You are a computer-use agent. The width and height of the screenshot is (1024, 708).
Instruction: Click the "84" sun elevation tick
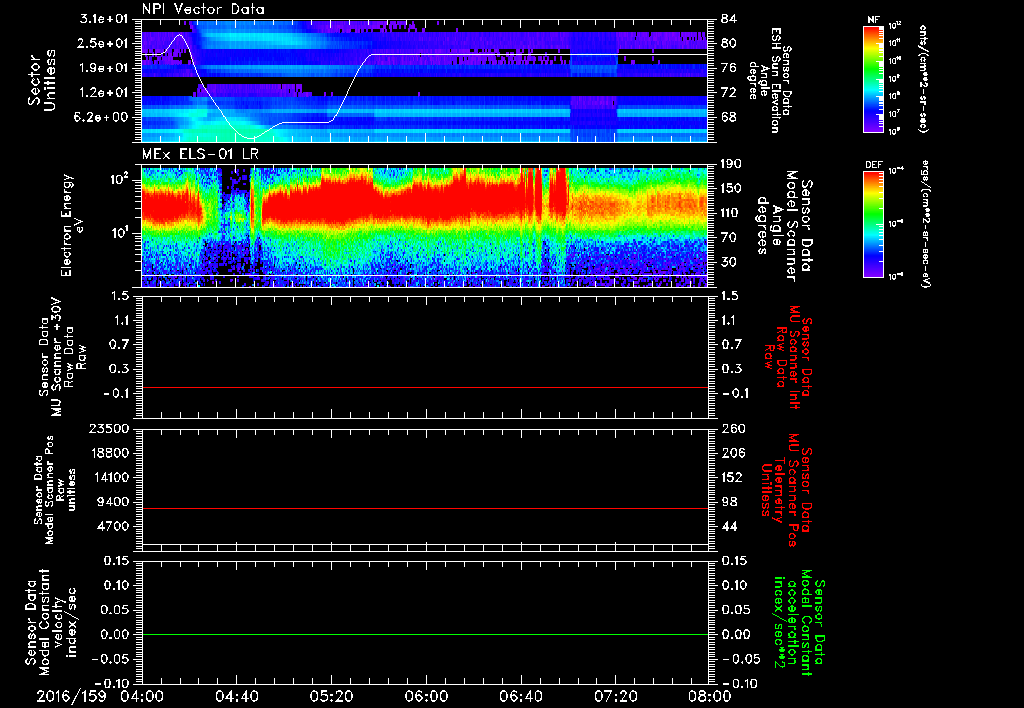click(729, 19)
